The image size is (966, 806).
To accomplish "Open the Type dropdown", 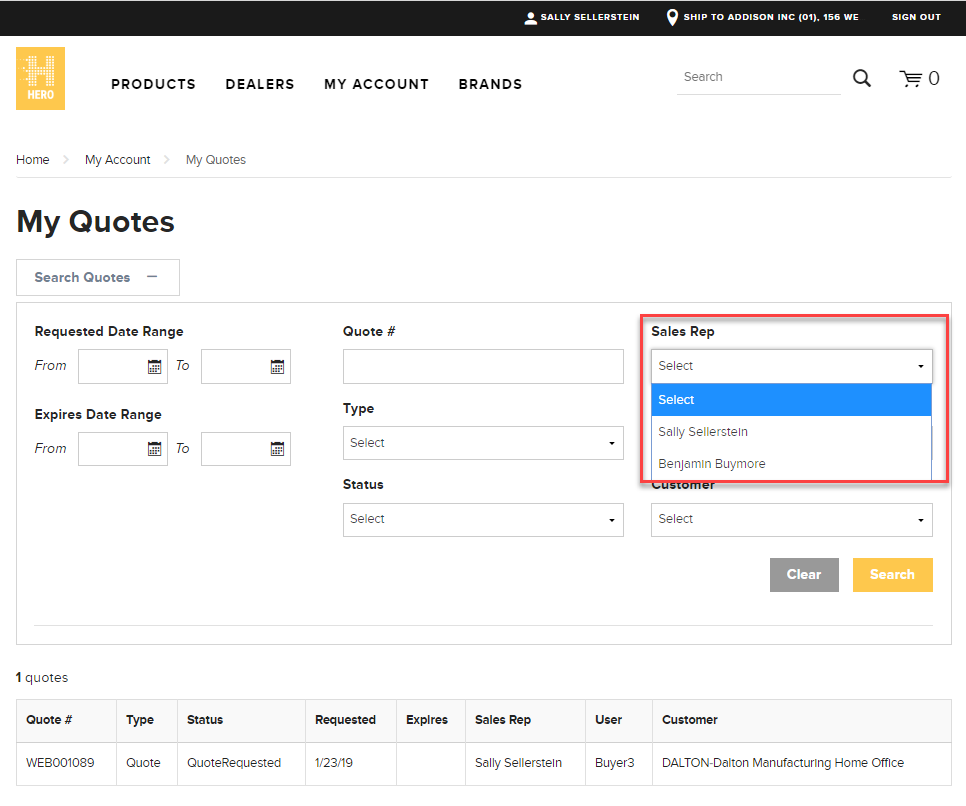I will pos(483,443).
